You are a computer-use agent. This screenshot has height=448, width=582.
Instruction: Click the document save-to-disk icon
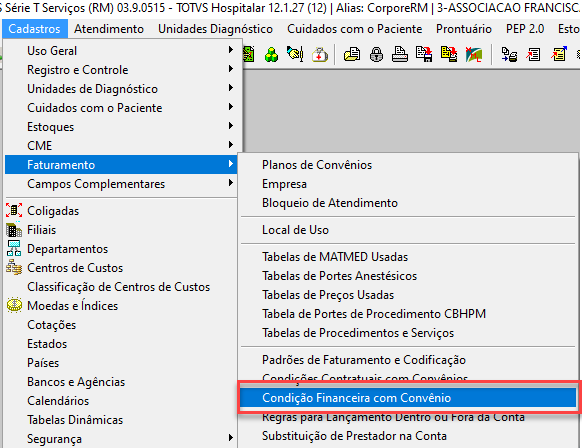click(x=424, y=55)
